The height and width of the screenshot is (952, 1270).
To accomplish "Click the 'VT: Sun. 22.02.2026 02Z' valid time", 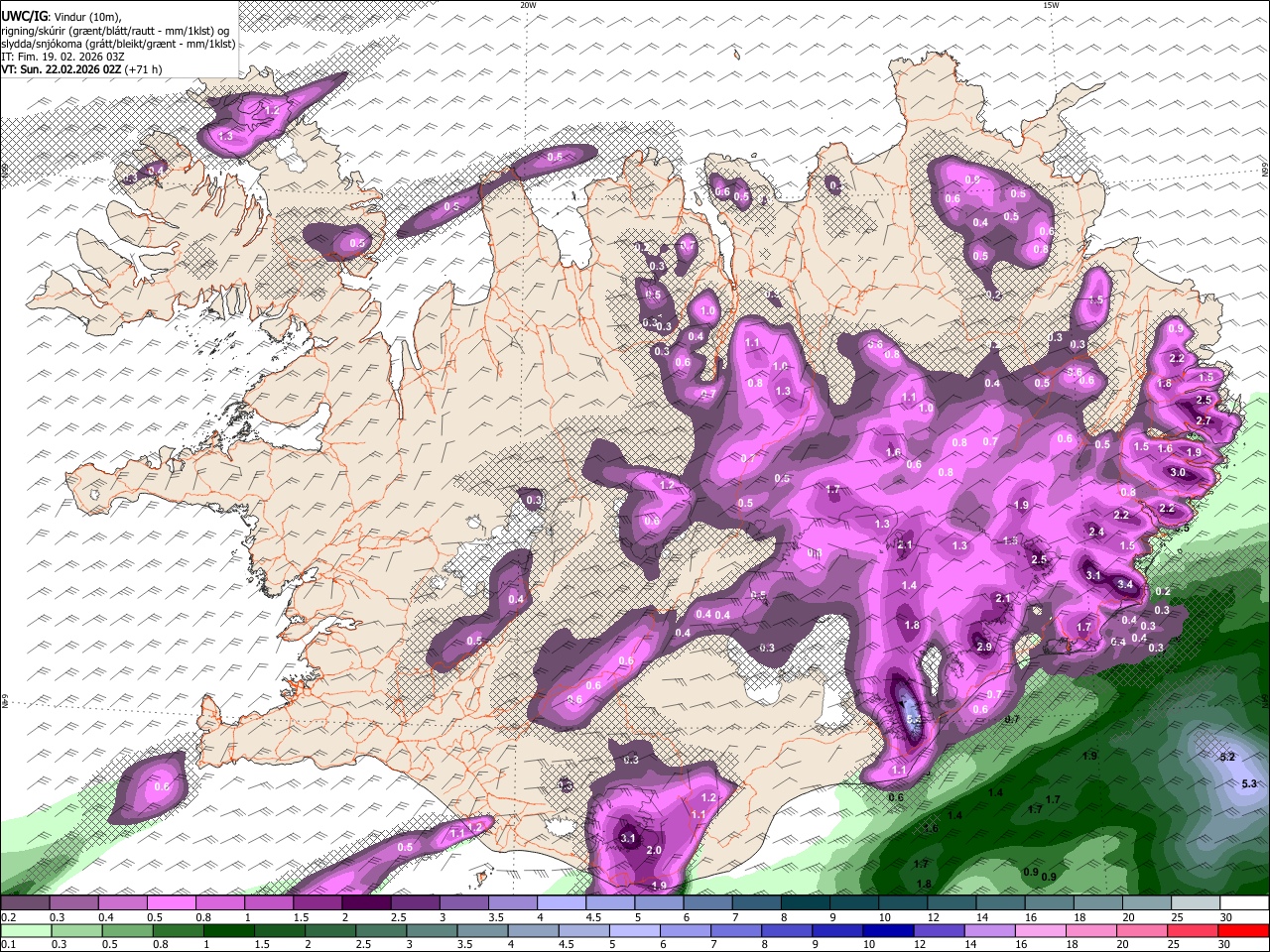I will 61,69.
